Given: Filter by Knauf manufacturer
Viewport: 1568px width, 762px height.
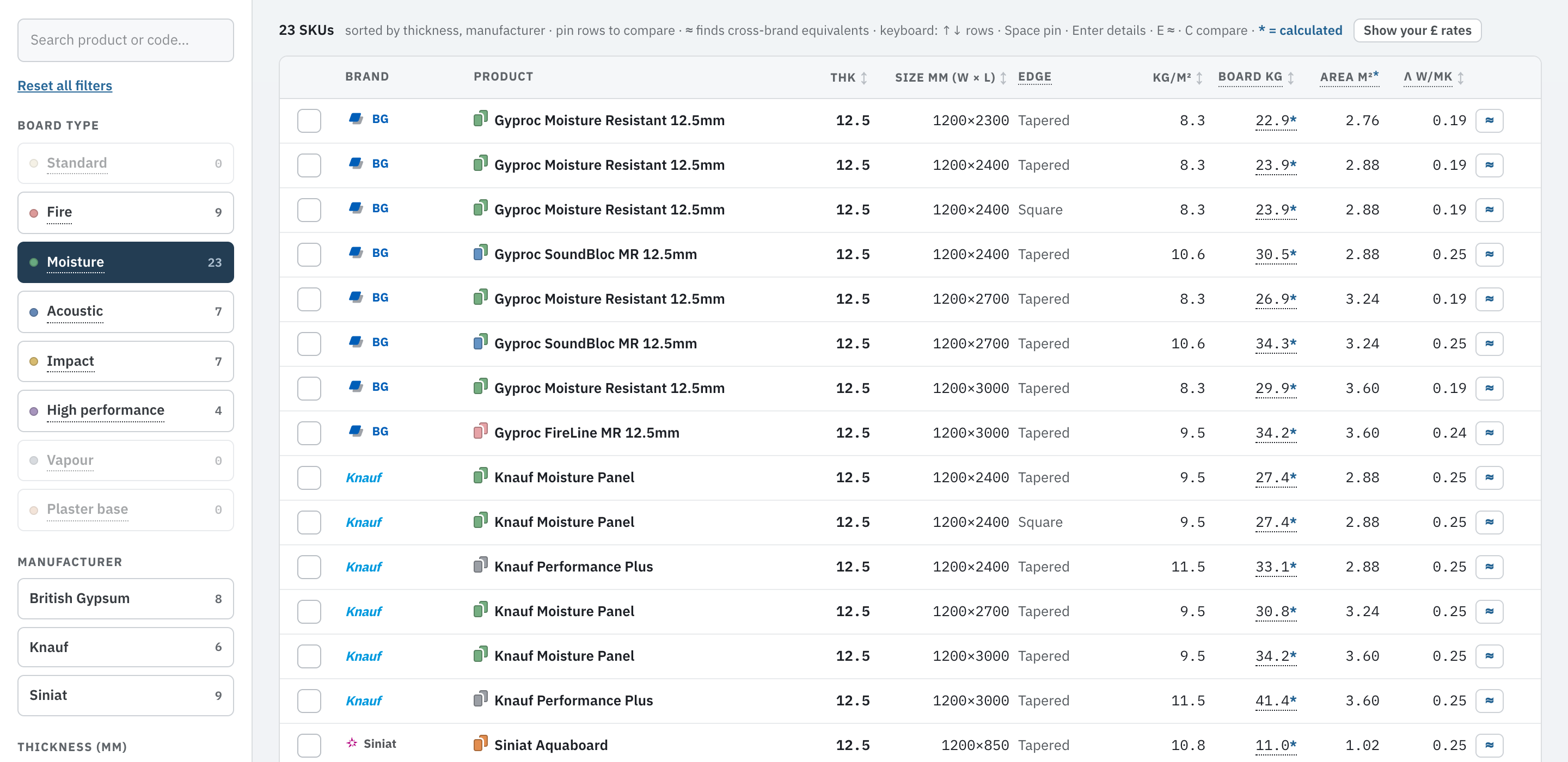Looking at the screenshot, I should tap(125, 648).
